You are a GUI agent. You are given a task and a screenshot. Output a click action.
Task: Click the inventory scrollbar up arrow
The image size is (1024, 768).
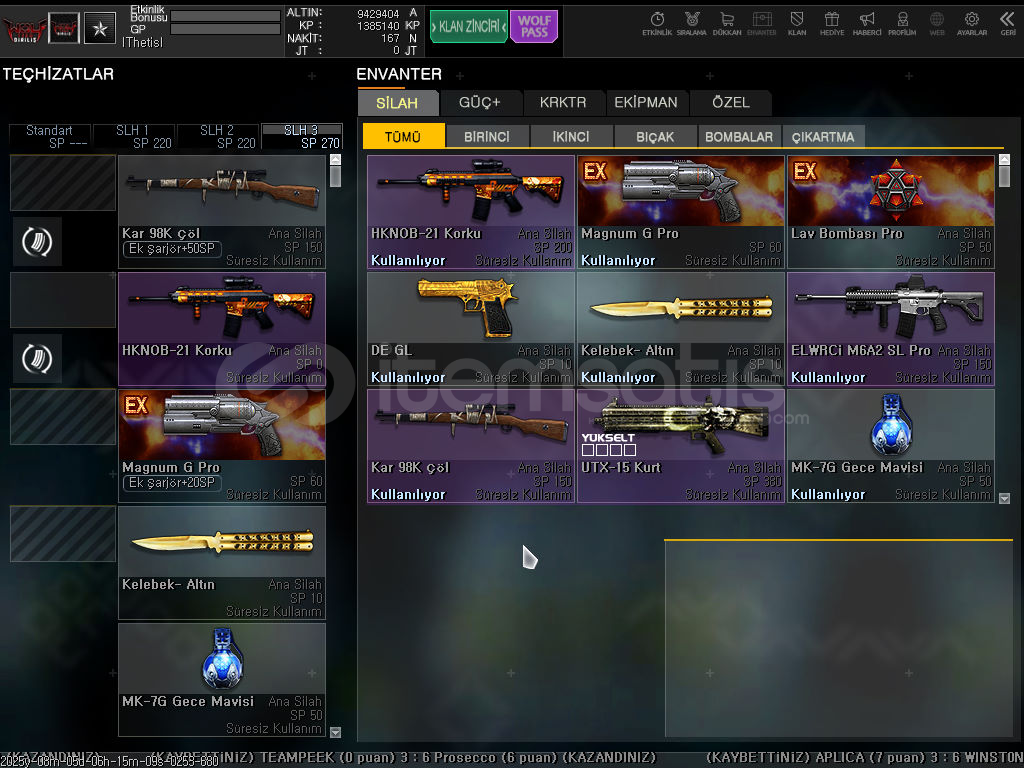pyautogui.click(x=1004, y=159)
